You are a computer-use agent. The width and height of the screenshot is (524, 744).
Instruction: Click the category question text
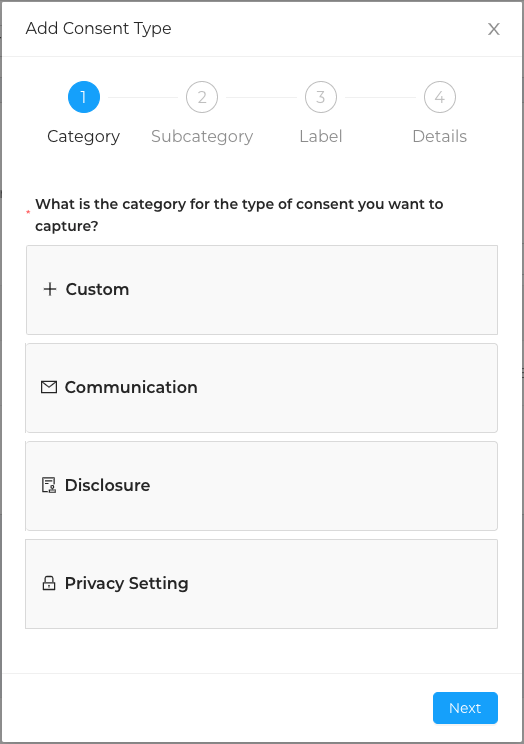pos(239,215)
